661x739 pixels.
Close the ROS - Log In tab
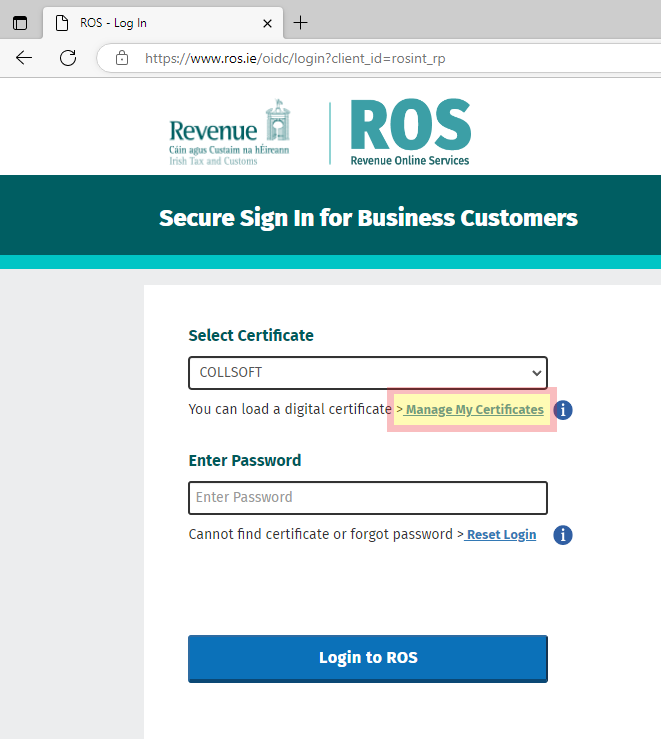(x=267, y=23)
